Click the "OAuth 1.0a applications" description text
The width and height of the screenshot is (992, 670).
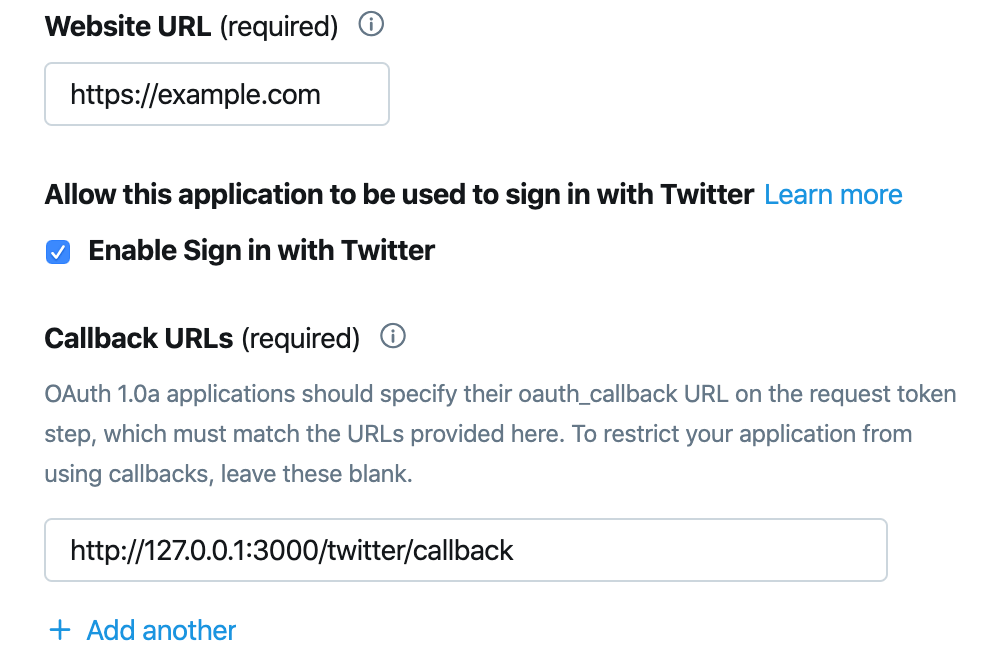(180, 394)
